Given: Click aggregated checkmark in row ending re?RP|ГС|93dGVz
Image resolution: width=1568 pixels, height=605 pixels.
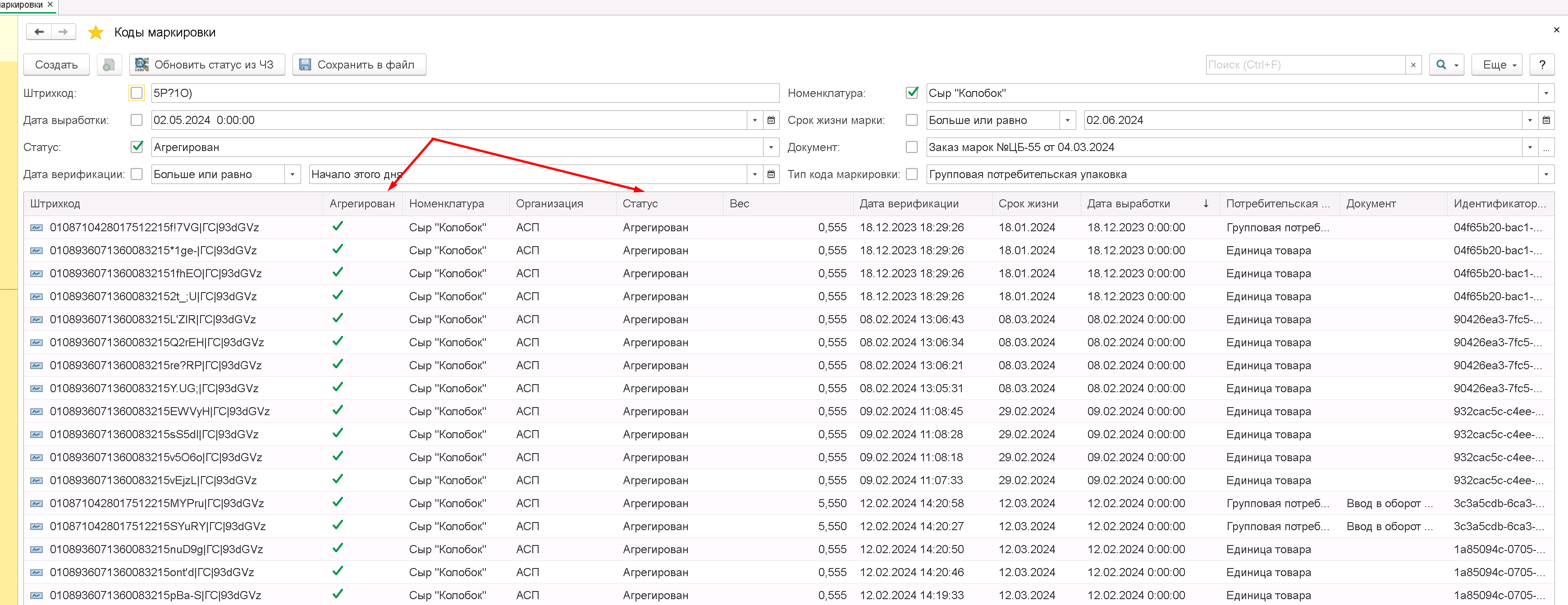Looking at the screenshot, I should [x=338, y=364].
